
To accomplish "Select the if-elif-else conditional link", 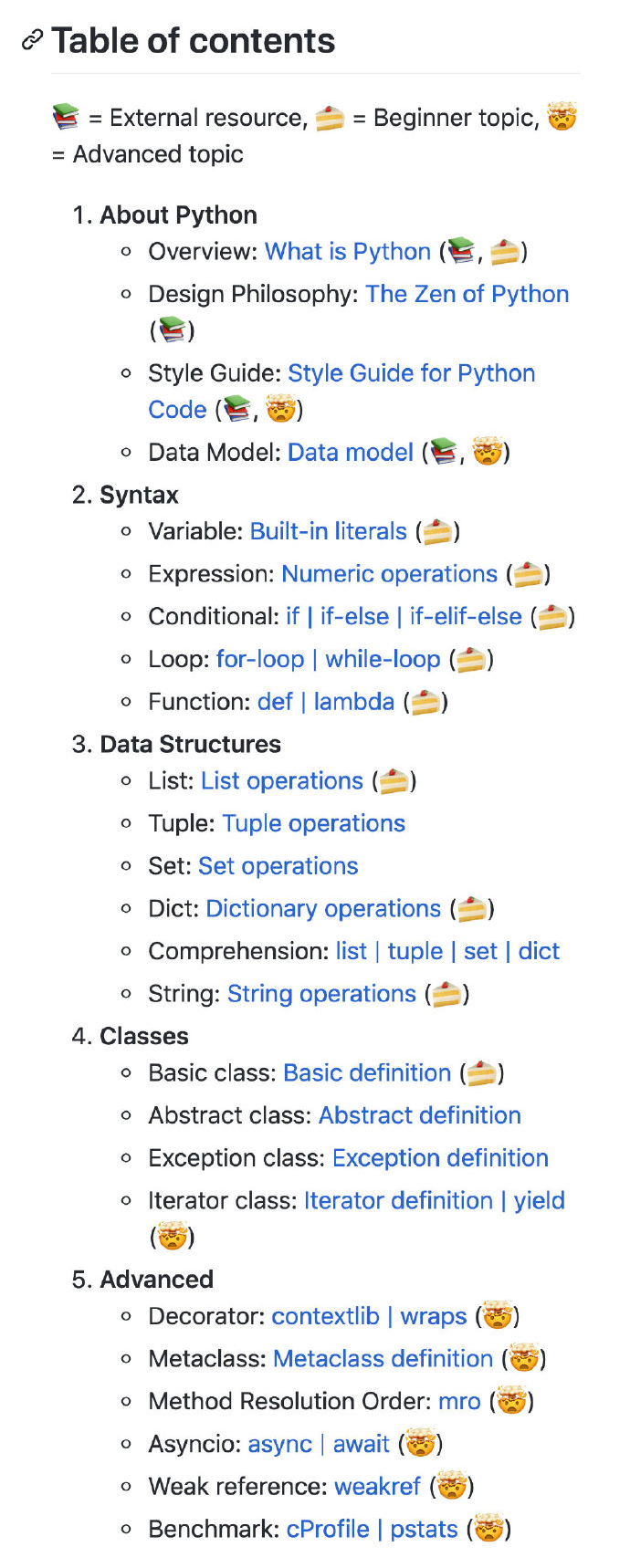I will pos(466,616).
